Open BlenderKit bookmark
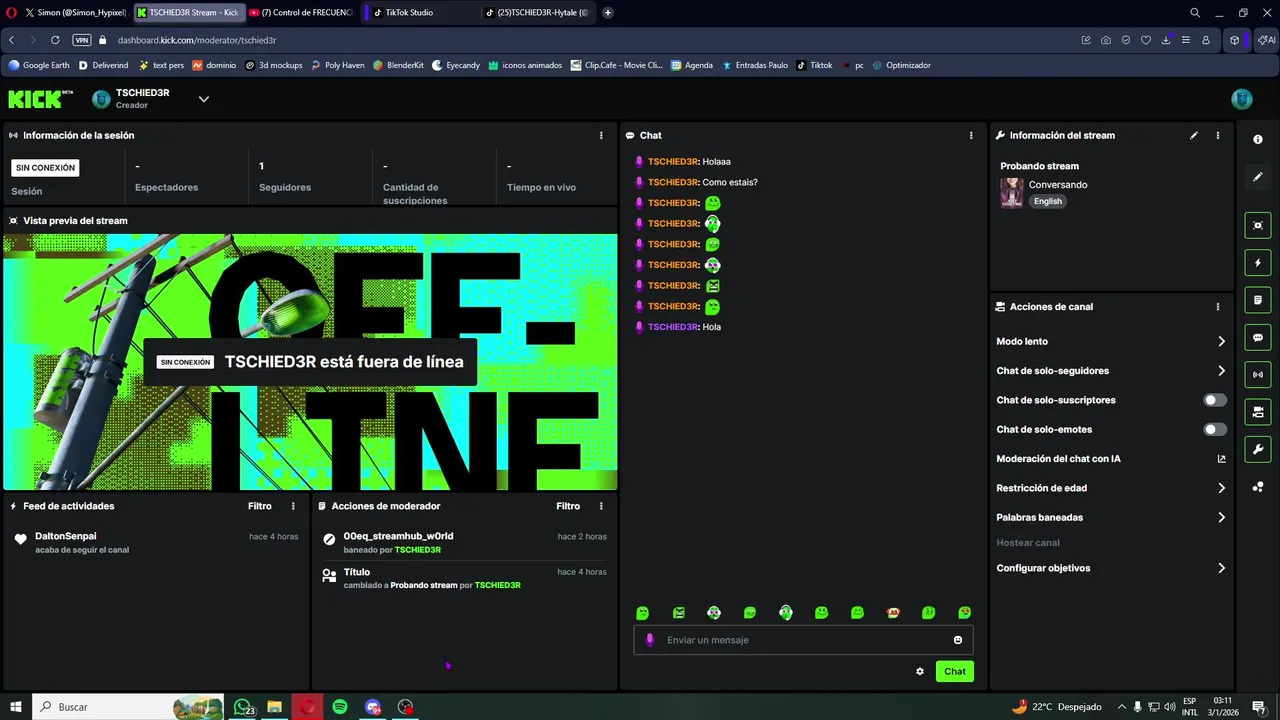Screen dimensions: 1280x720 tap(398, 65)
